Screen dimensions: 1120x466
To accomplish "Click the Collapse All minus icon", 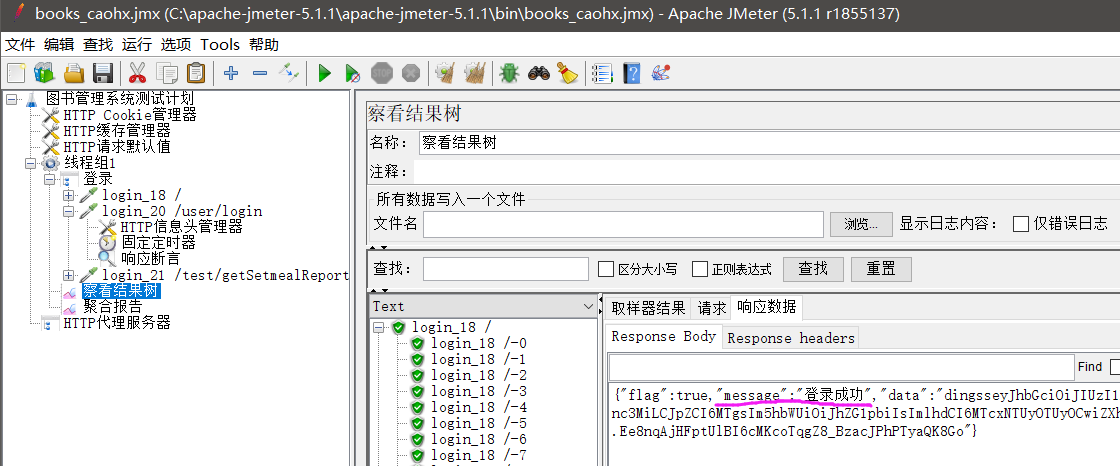I will click(x=260, y=73).
